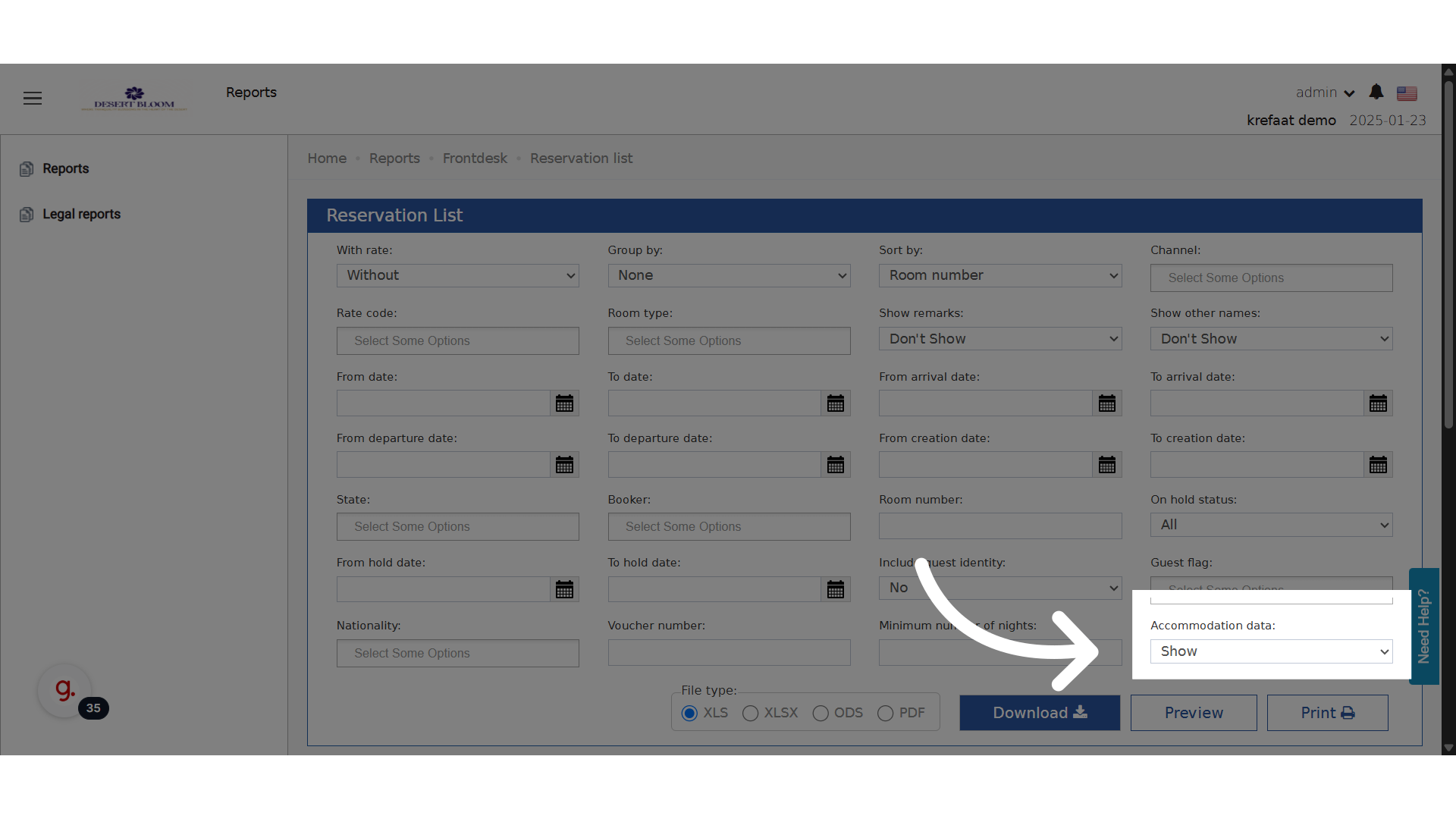Click the Room type options field
The image size is (1456, 819).
point(729,341)
